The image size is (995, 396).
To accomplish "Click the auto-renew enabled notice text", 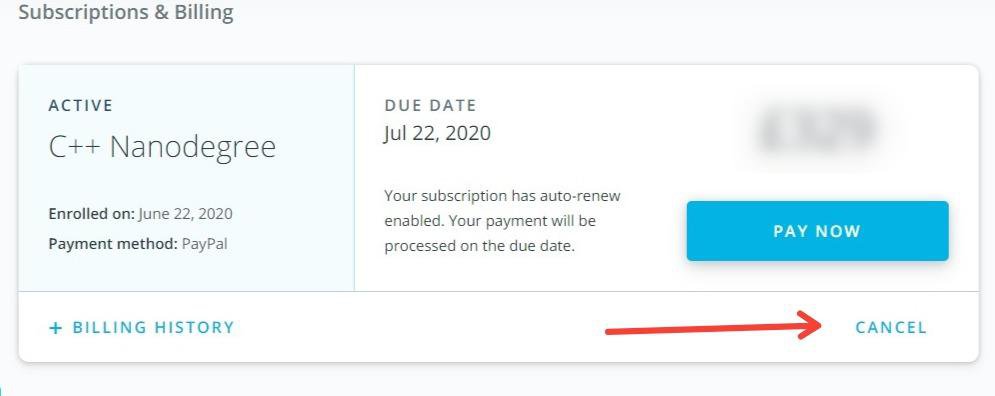I will [x=503, y=221].
